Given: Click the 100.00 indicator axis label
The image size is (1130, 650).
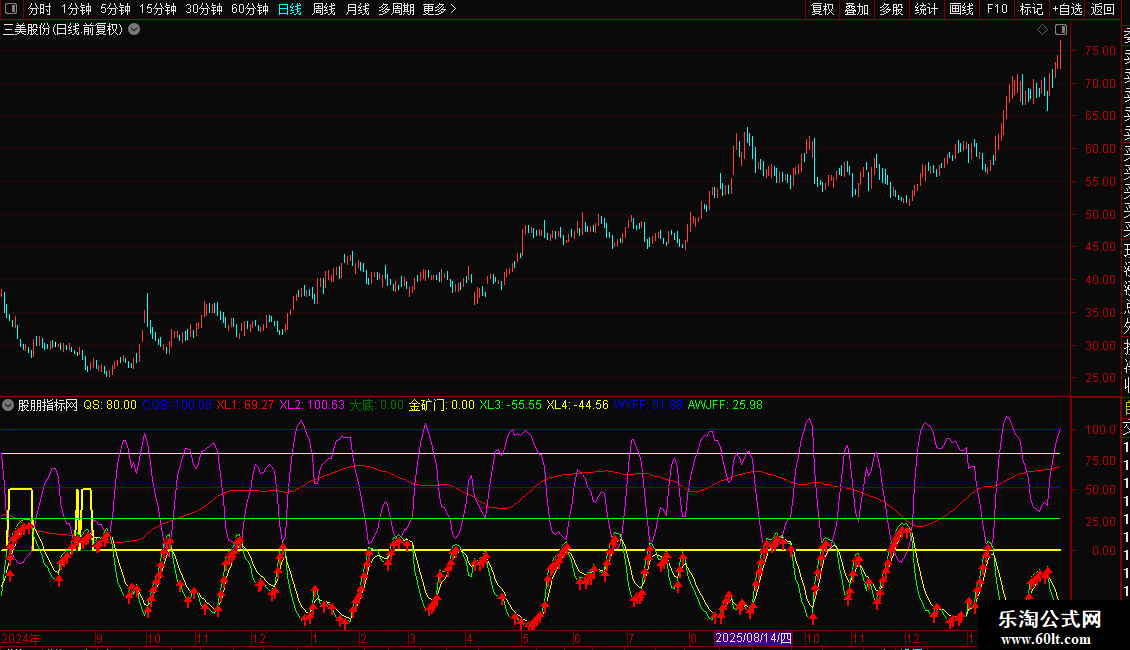Looking at the screenshot, I should point(1100,429).
